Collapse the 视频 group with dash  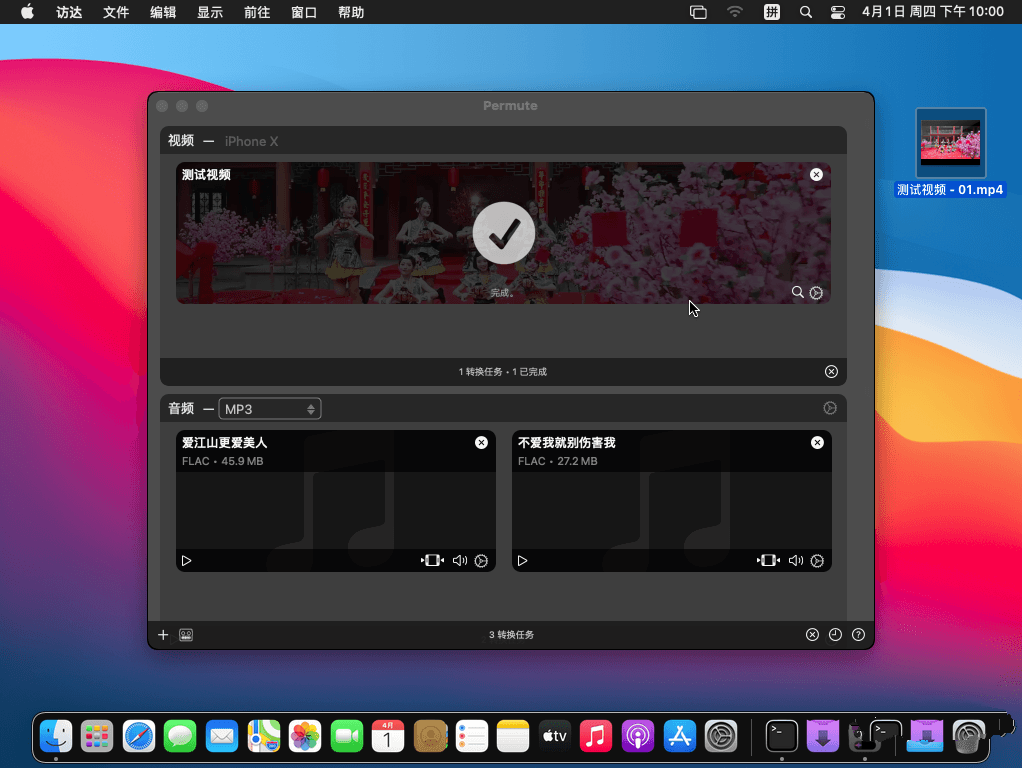click(208, 141)
